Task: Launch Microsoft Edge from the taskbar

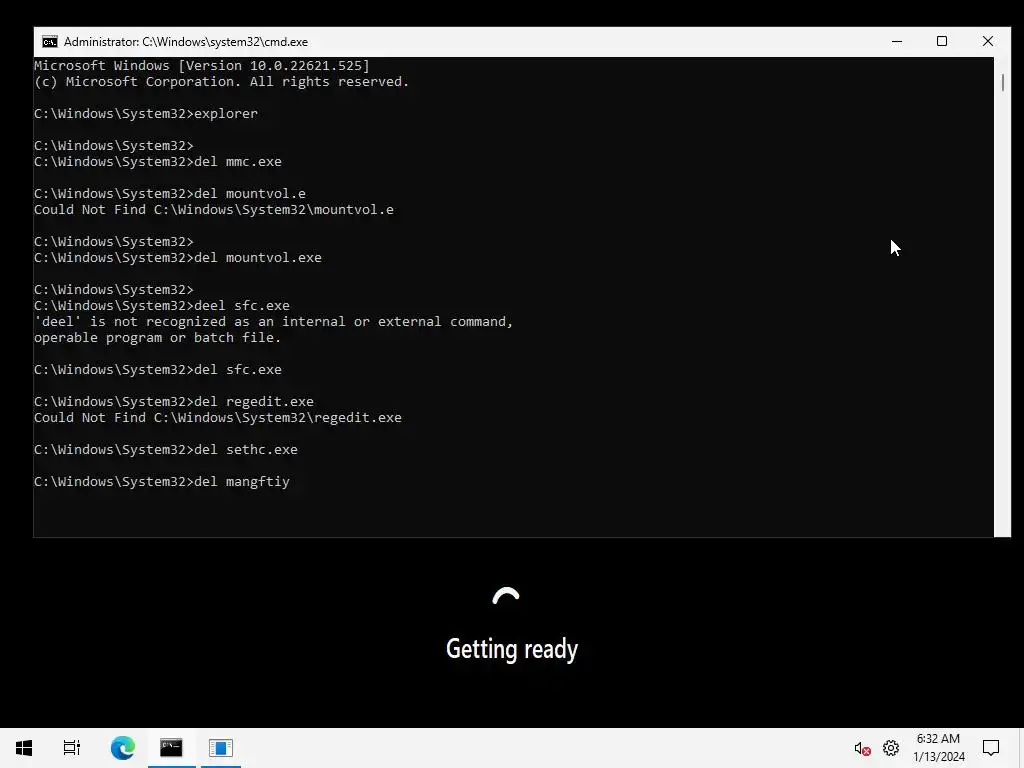Action: coord(122,747)
